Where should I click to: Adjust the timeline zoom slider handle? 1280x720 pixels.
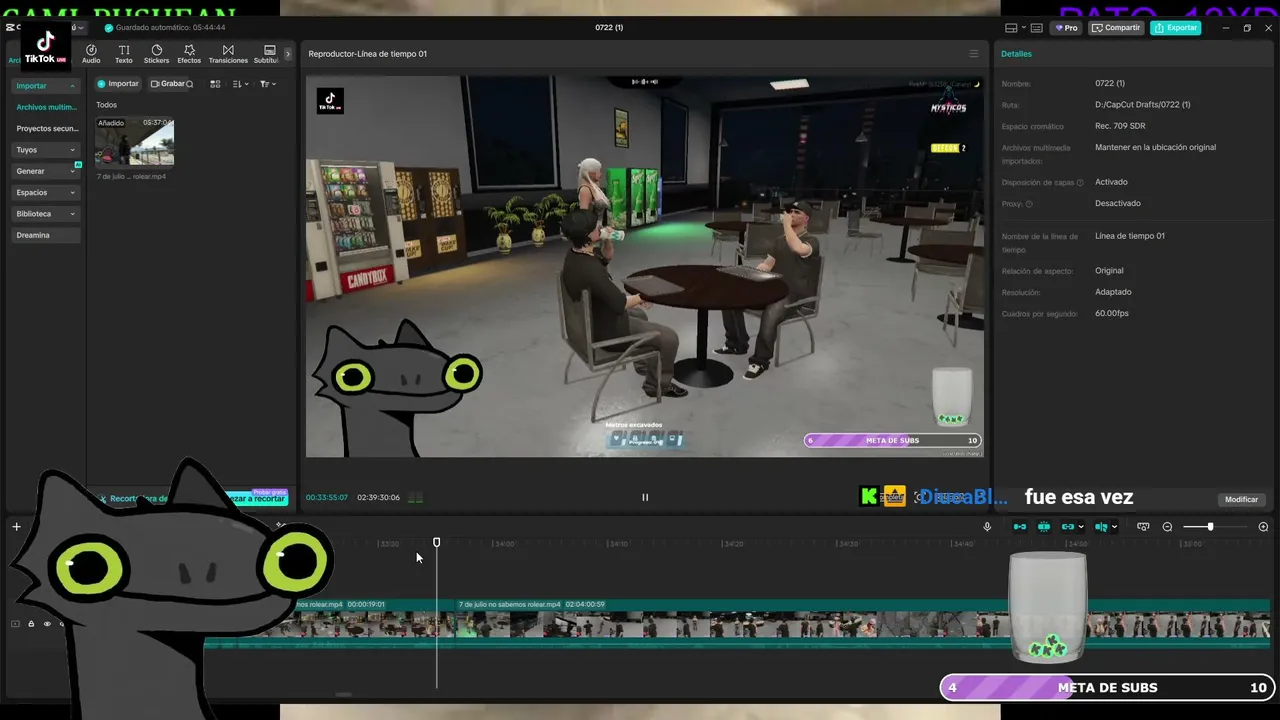click(1210, 527)
